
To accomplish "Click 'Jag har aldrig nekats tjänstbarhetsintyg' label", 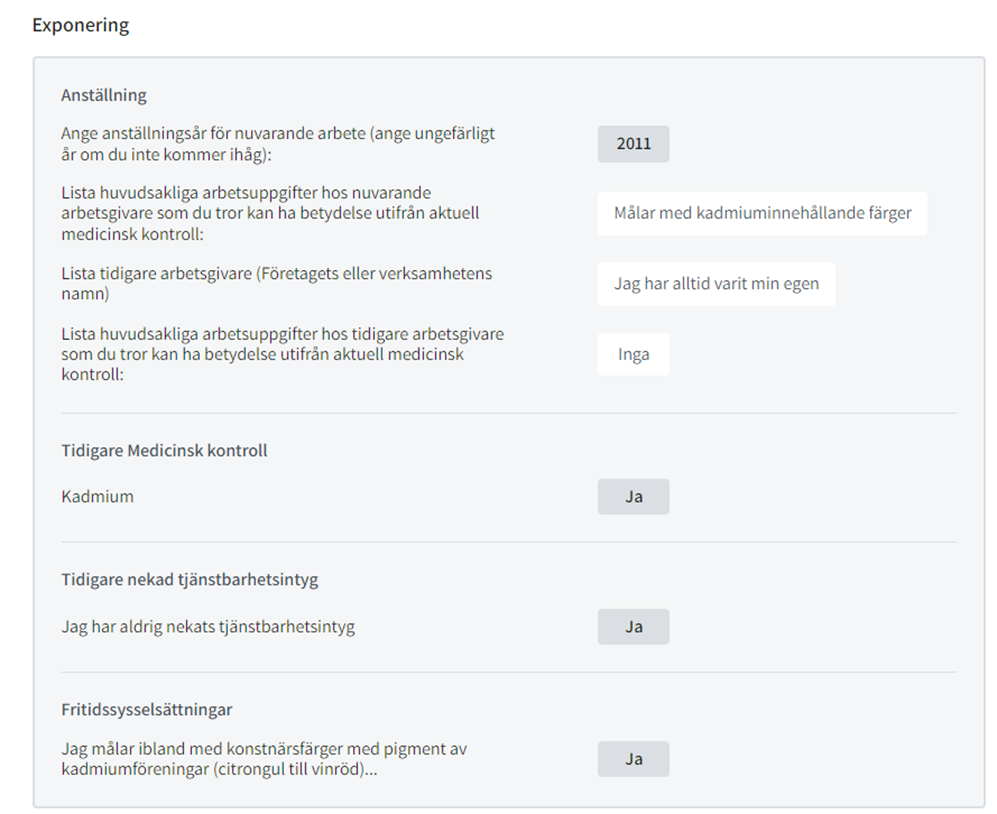I will (208, 626).
